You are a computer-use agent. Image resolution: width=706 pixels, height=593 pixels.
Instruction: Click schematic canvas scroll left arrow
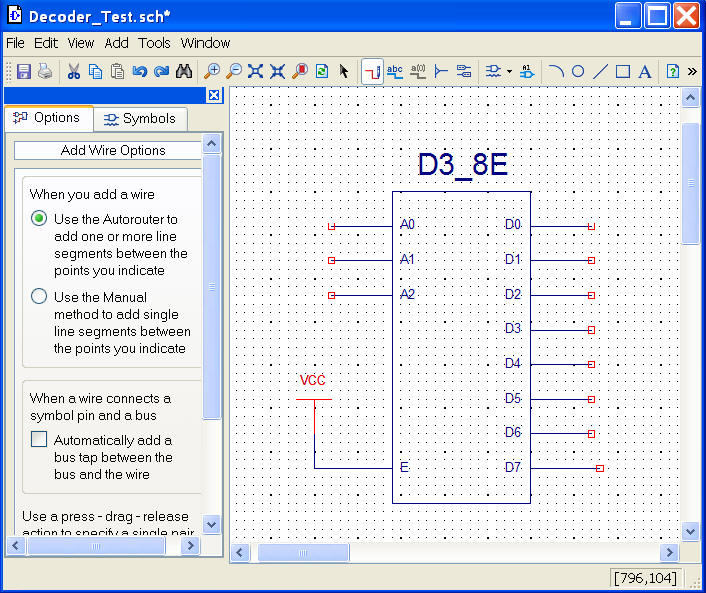[240, 552]
